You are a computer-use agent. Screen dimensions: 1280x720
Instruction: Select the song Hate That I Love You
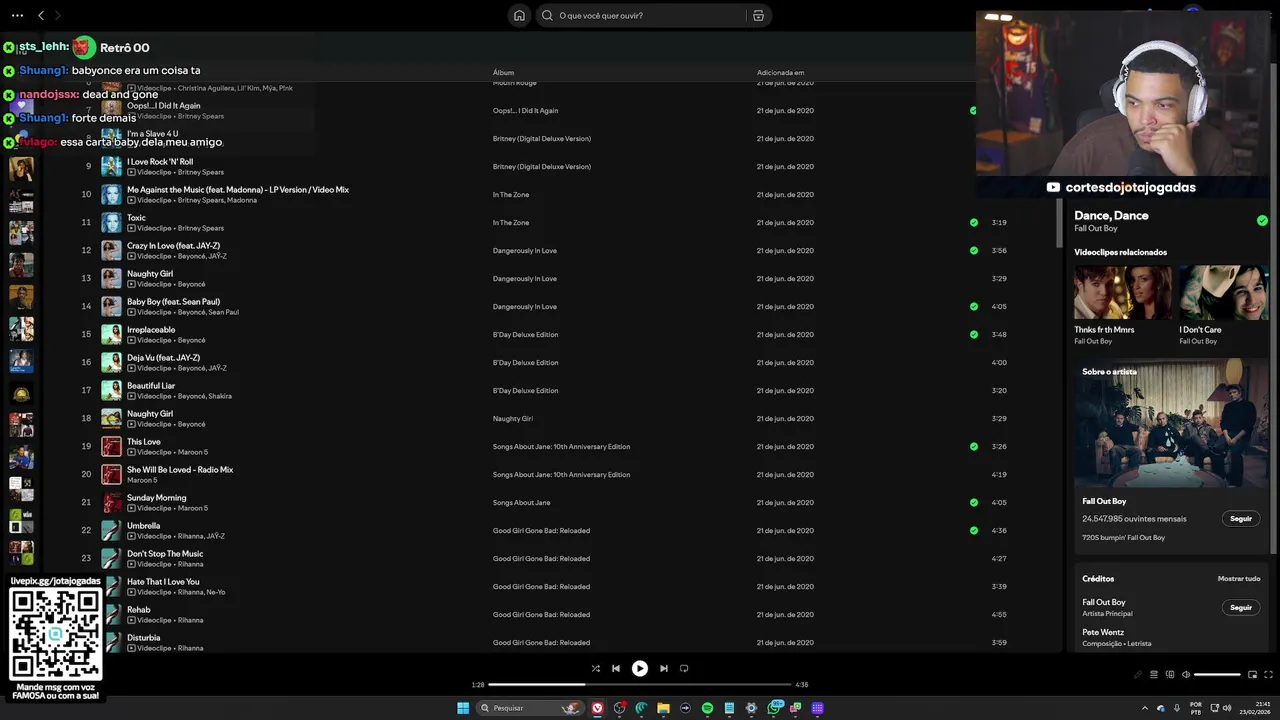click(163, 581)
